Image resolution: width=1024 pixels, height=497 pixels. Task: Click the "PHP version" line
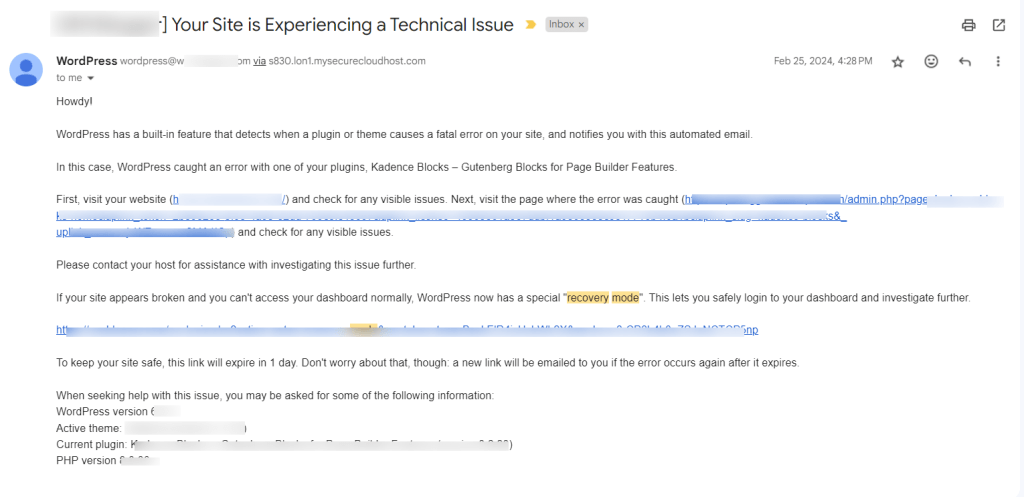click(x=108, y=460)
